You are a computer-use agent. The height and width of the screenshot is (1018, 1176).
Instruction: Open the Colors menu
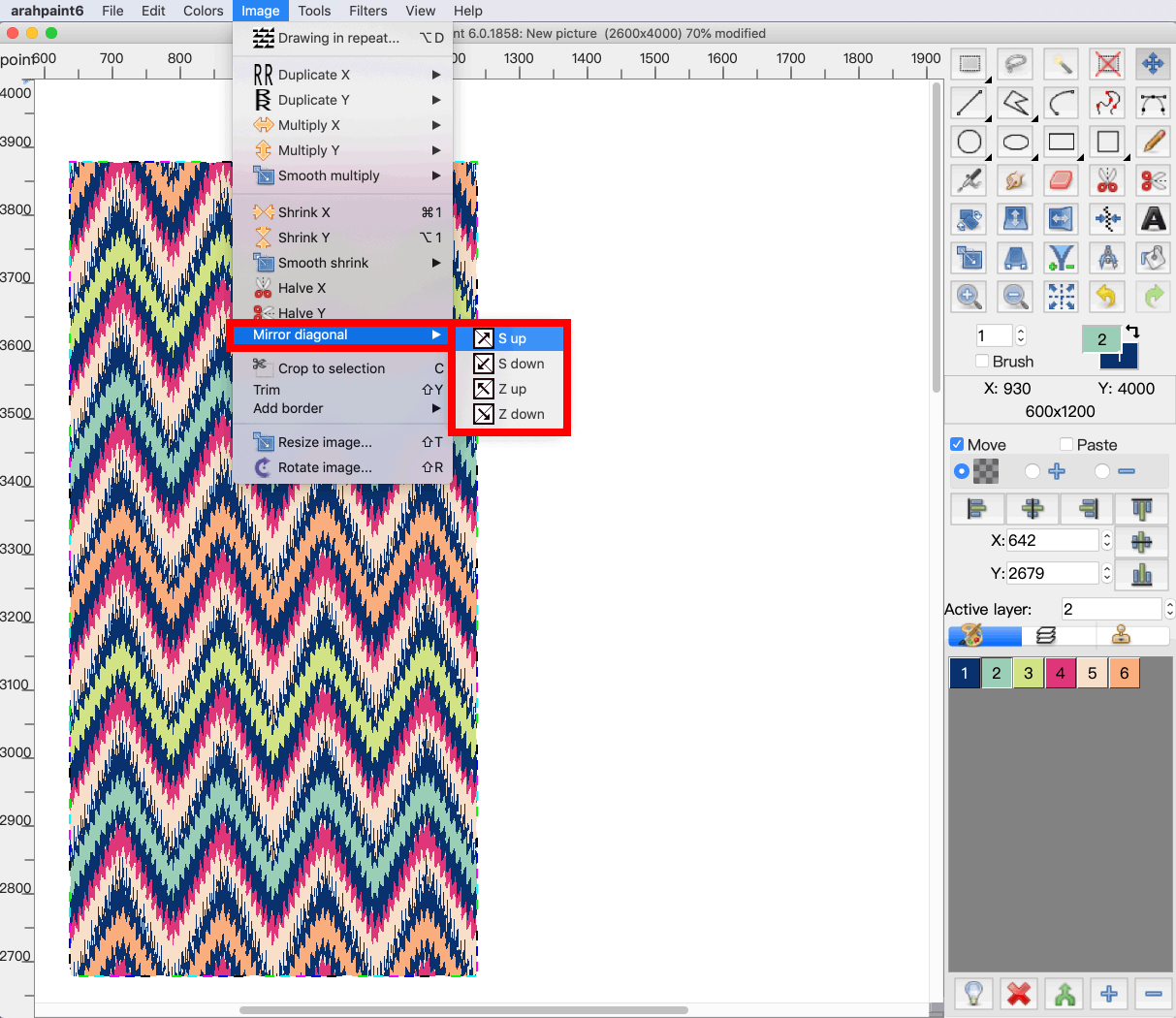point(204,11)
